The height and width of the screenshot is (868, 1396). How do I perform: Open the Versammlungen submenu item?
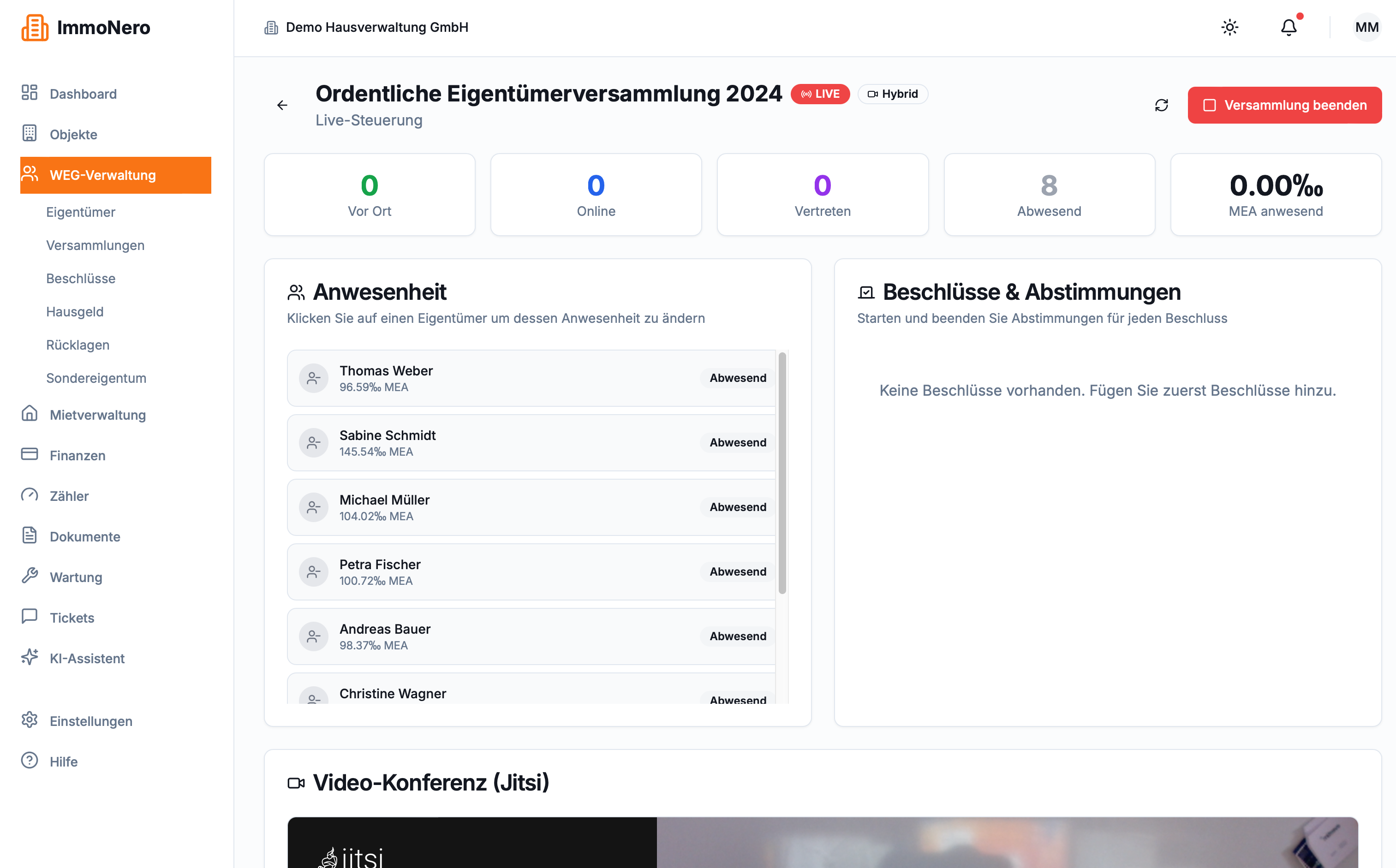pyautogui.click(x=95, y=246)
